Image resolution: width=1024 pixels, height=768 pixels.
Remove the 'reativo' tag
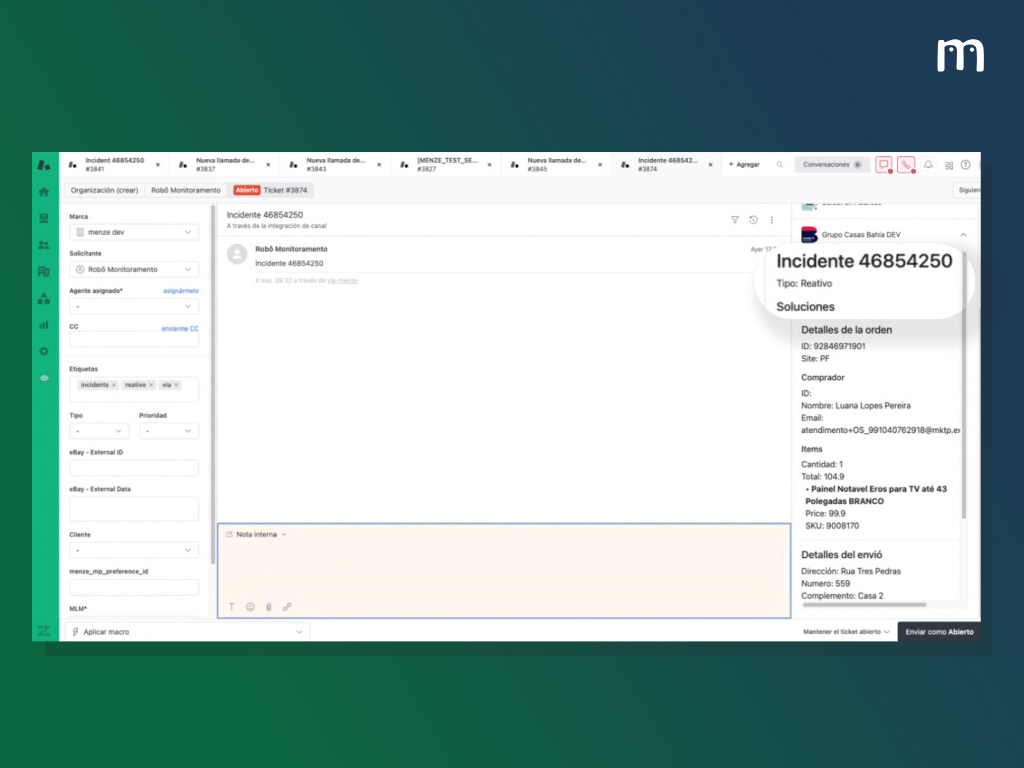pyautogui.click(x=151, y=385)
